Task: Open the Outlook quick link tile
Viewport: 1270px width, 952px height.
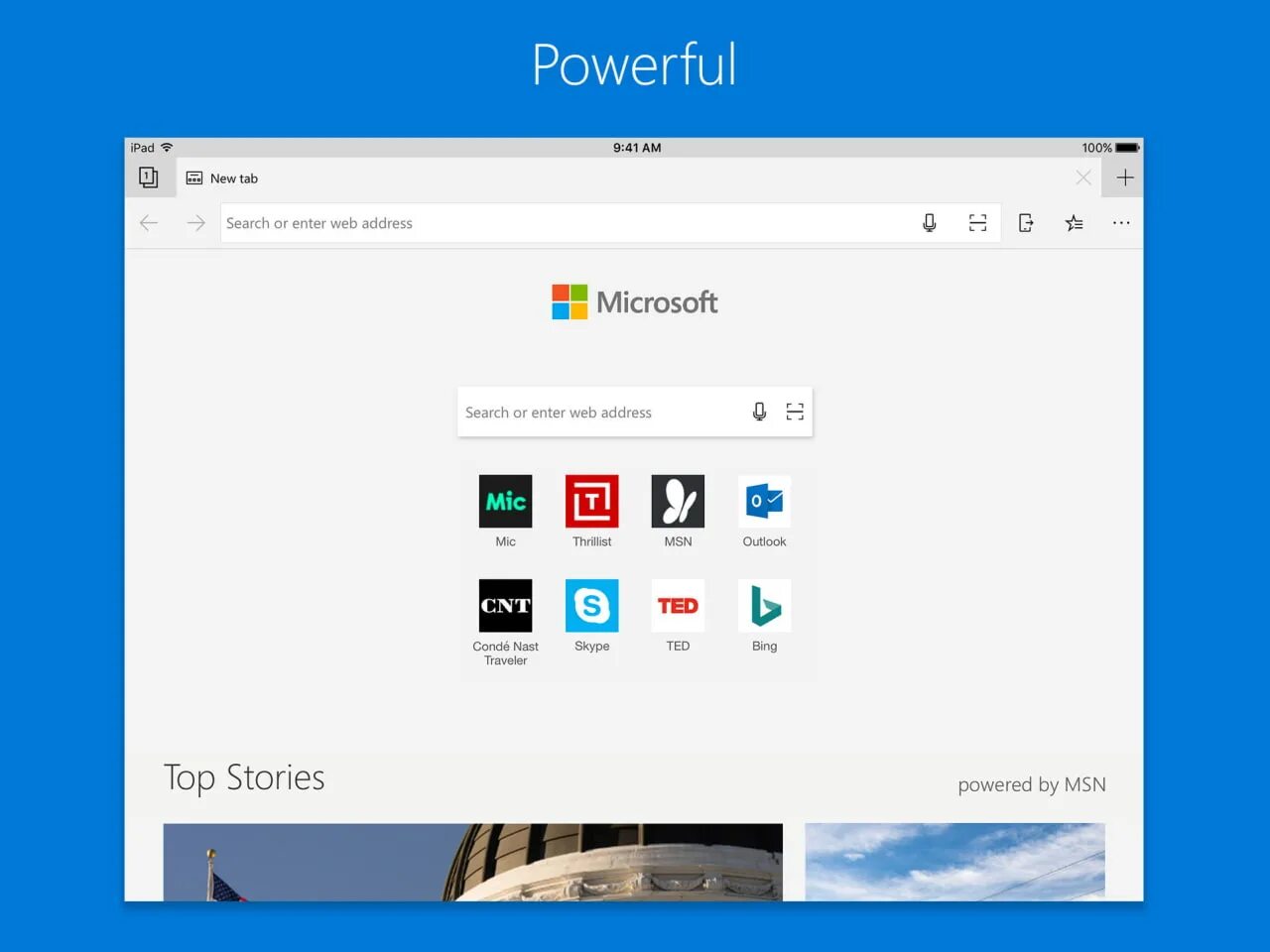Action: (x=764, y=501)
